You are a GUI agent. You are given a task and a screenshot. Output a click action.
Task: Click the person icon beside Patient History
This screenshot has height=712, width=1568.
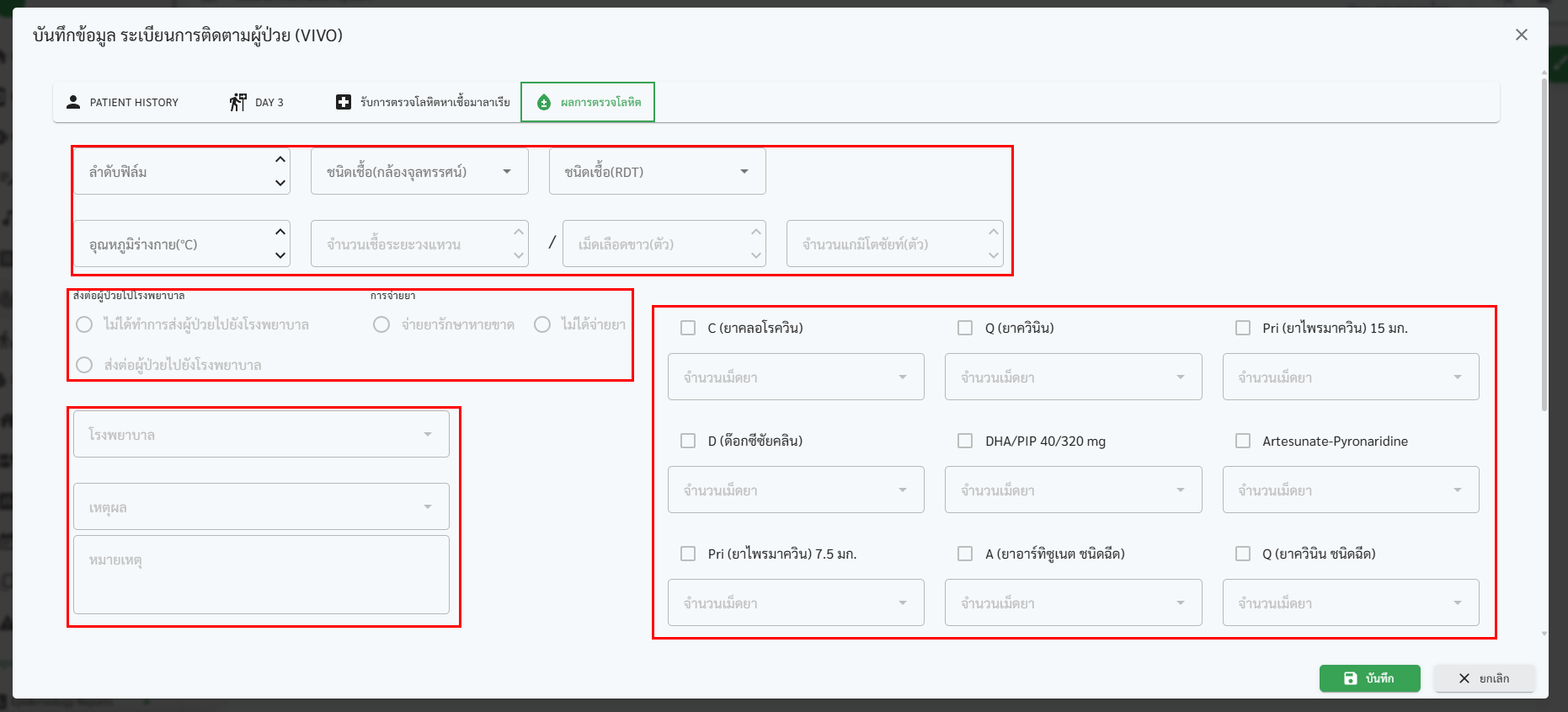point(73,102)
